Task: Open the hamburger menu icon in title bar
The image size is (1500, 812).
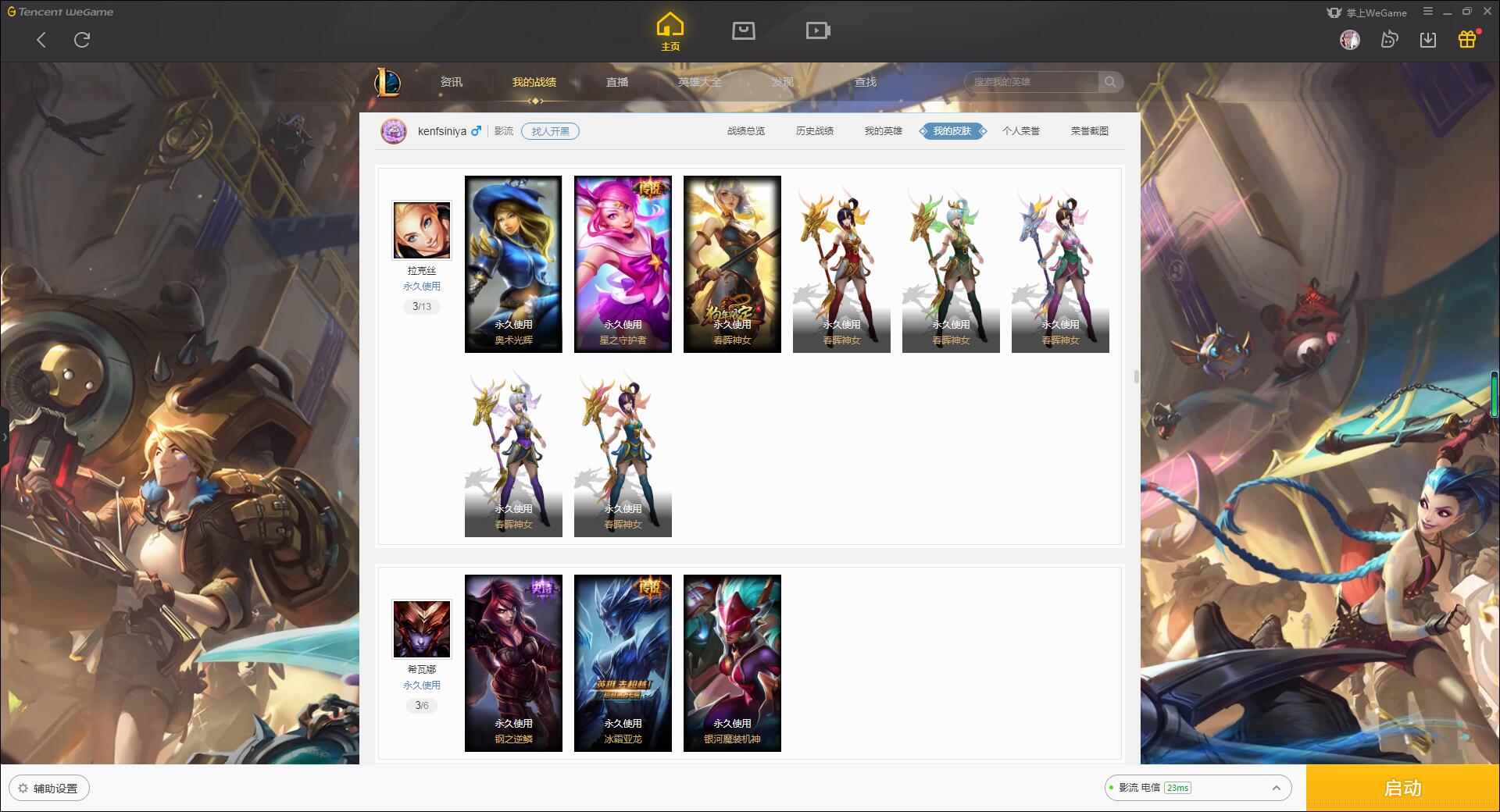Action: pos(1428,12)
